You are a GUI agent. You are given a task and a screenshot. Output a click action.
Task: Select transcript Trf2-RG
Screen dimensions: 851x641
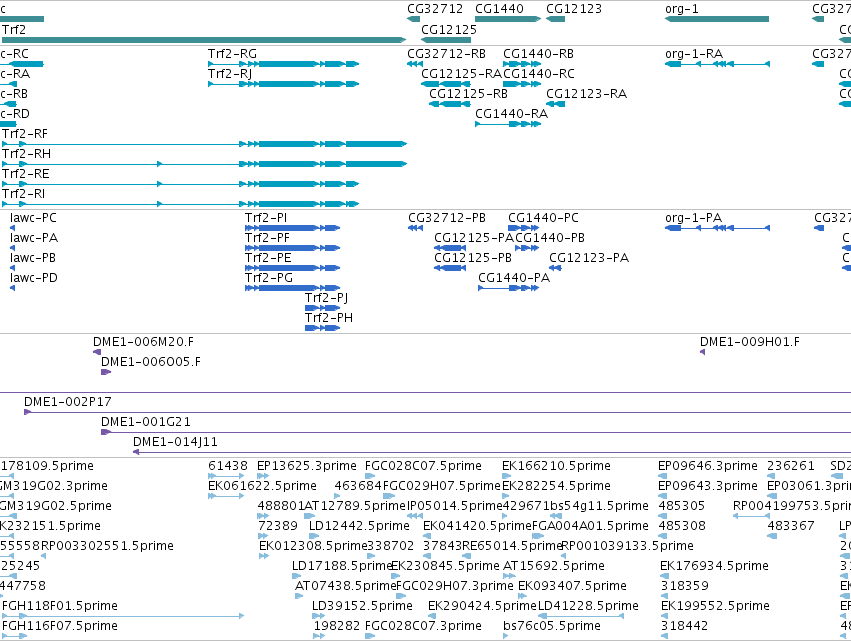click(x=284, y=64)
